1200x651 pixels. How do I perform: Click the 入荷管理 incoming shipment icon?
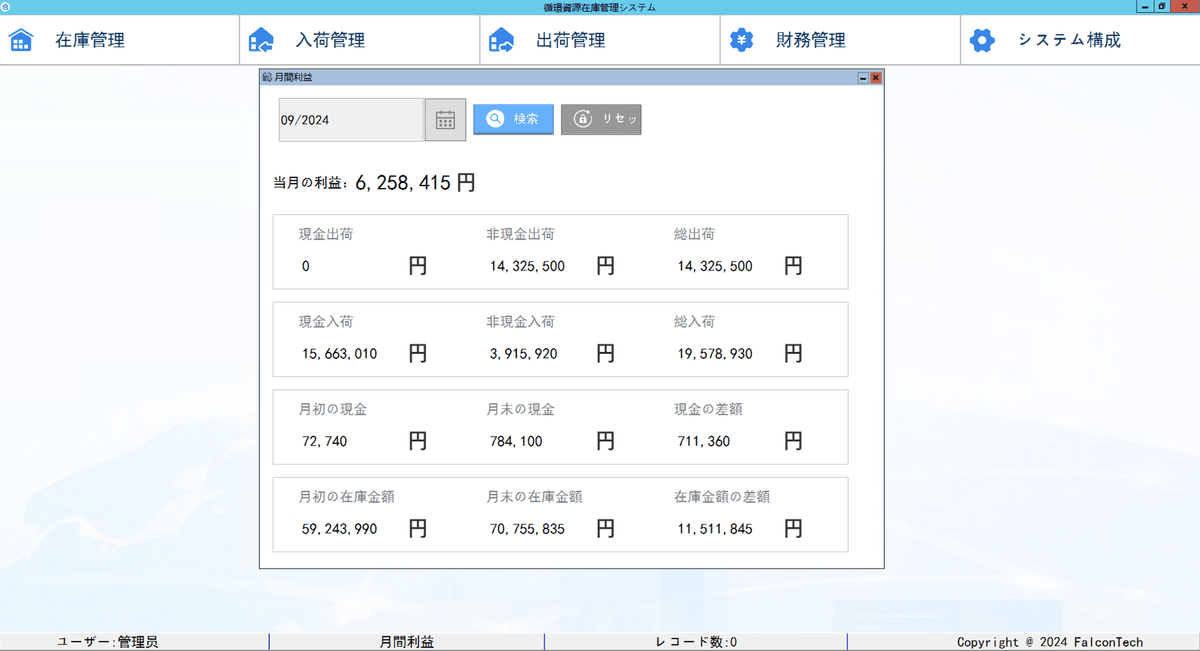pos(261,41)
